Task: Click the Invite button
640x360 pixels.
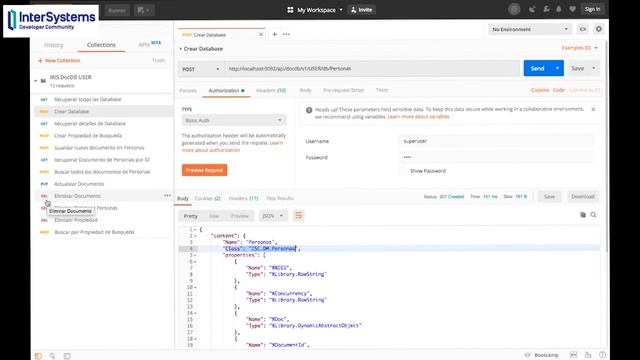Action: click(x=362, y=10)
